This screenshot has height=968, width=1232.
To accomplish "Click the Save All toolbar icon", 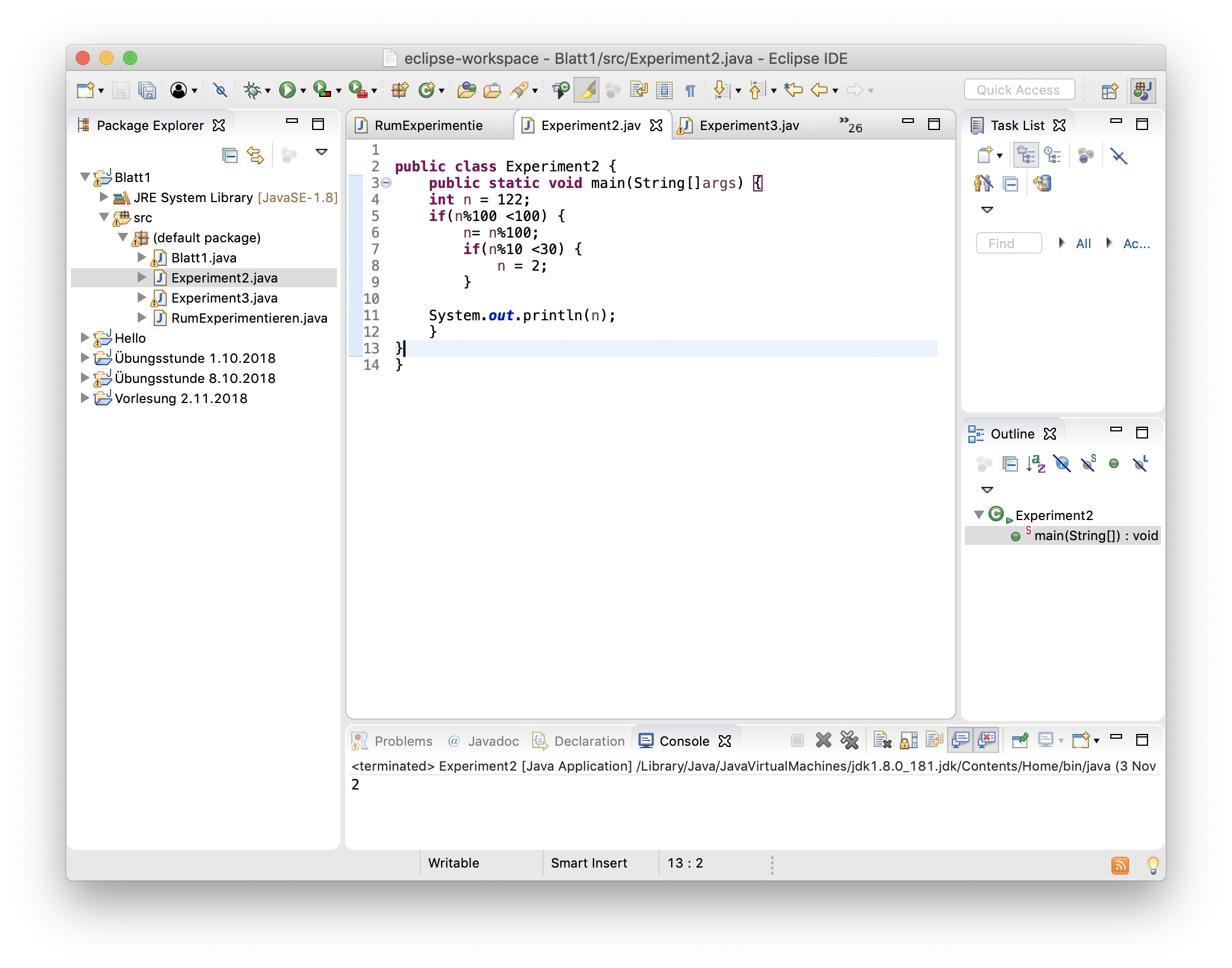I will [147, 90].
